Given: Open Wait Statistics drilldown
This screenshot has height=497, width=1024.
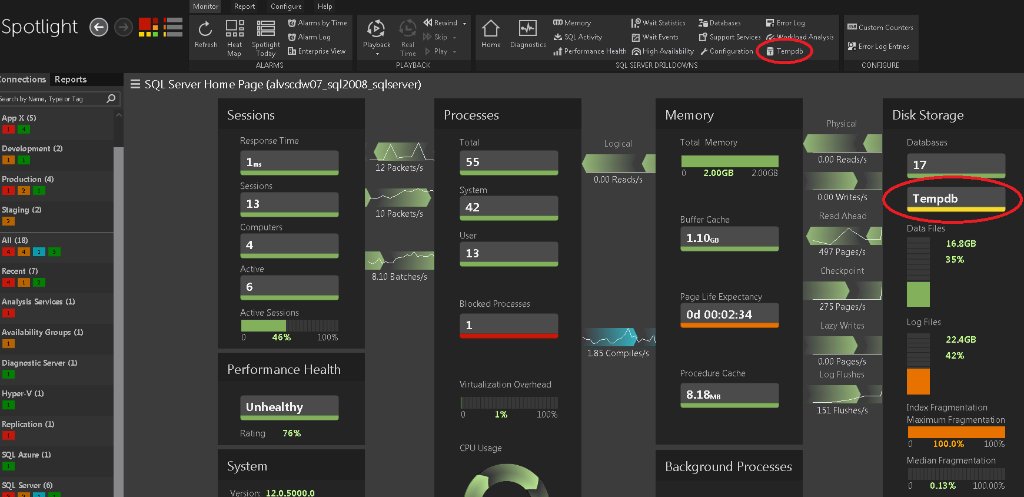Looking at the screenshot, I should tap(659, 23).
